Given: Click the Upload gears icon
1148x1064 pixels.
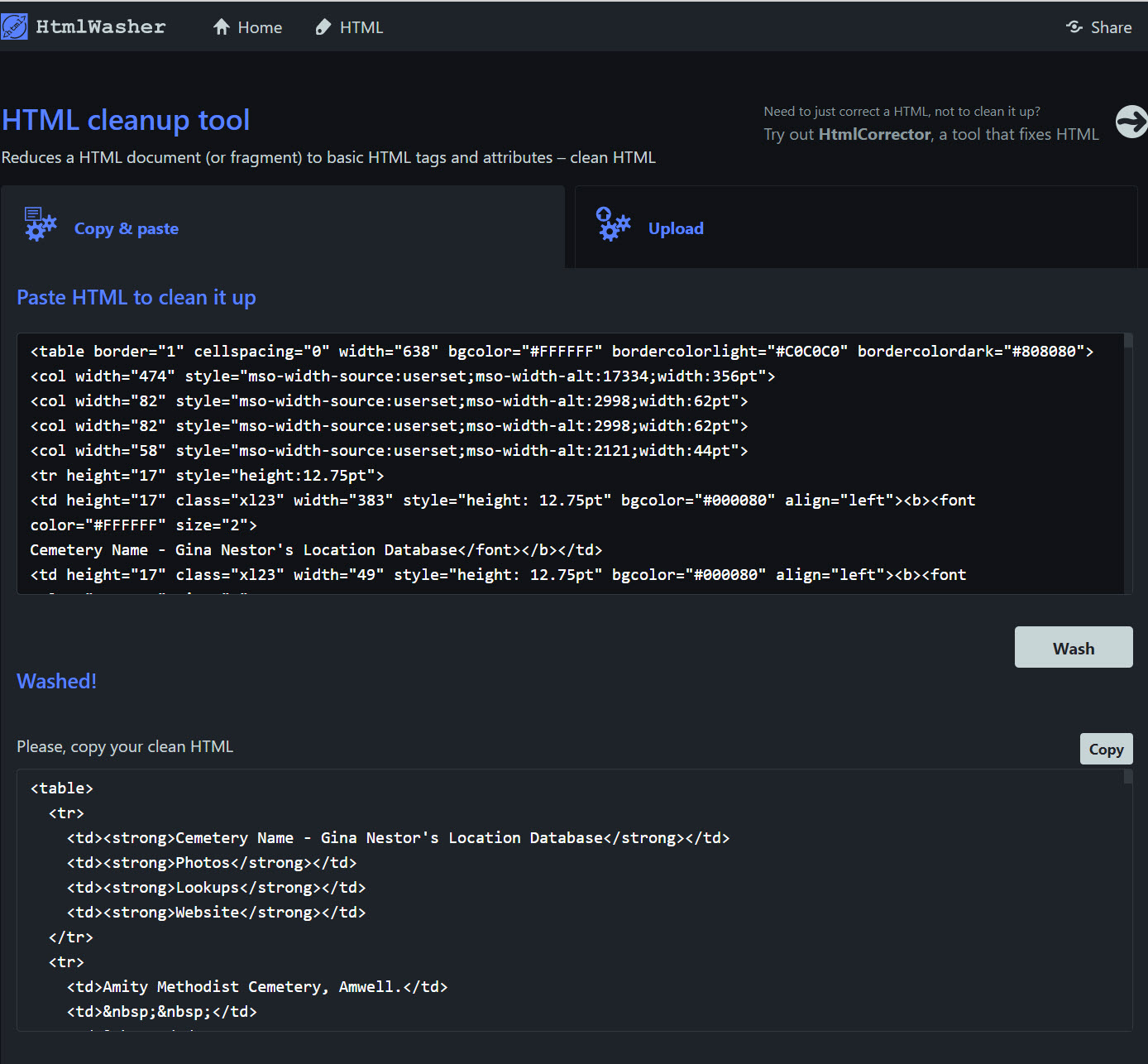Looking at the screenshot, I should coord(613,224).
